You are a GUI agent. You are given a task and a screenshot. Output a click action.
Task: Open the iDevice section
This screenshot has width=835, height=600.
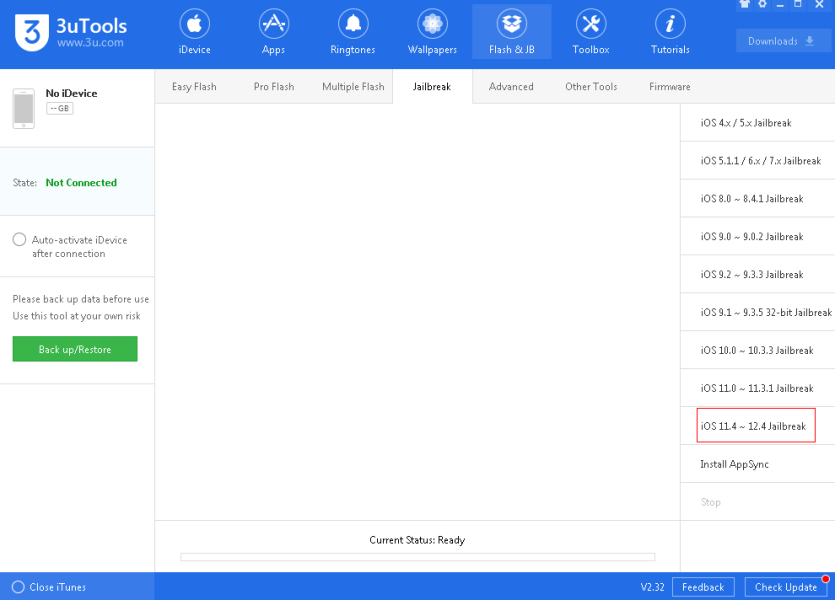[x=194, y=32]
